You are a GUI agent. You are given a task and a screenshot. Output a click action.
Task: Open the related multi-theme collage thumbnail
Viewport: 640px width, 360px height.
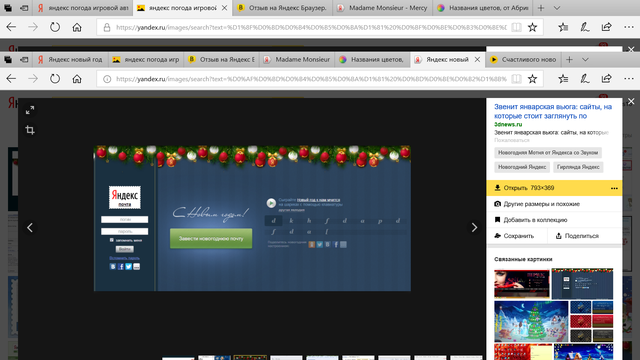point(591,321)
